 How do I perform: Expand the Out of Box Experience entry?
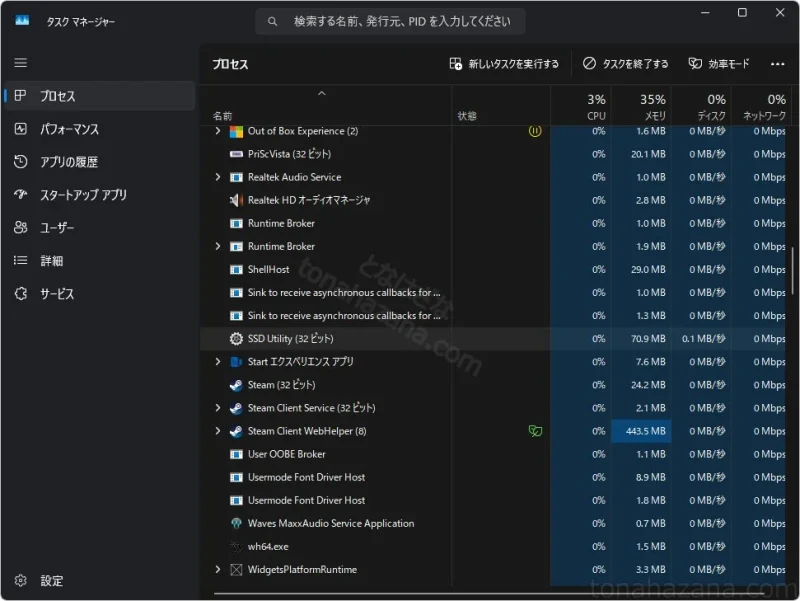(218, 130)
